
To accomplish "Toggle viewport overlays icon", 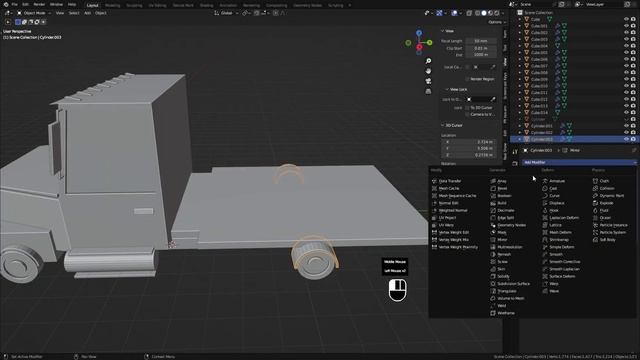I will point(454,13).
